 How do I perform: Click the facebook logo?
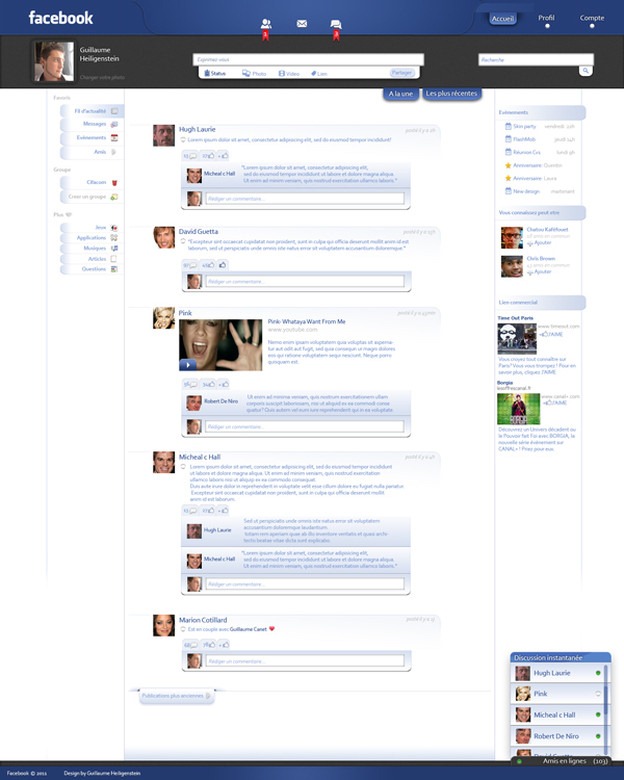61,18
